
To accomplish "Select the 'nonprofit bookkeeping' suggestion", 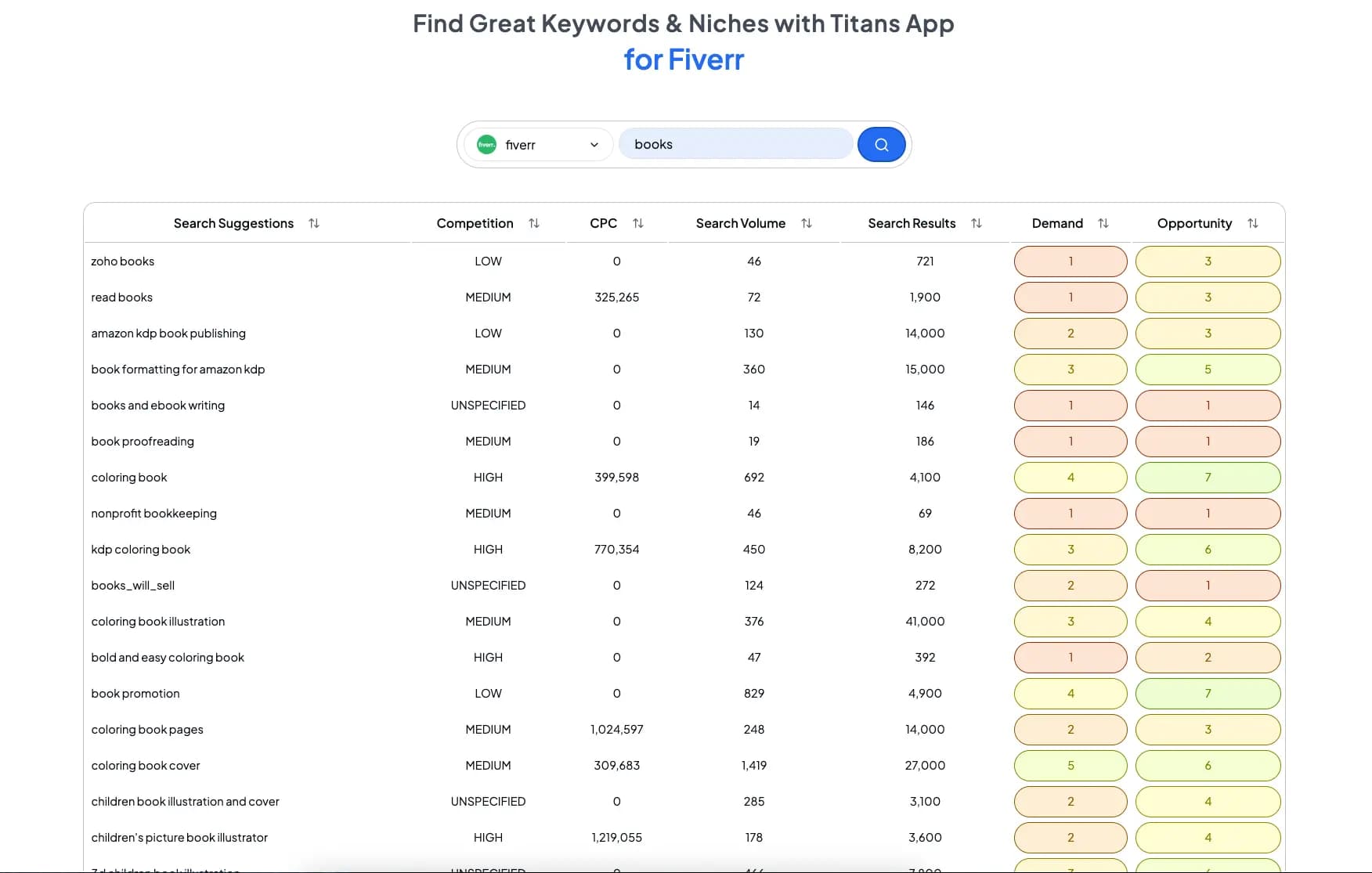I will pos(153,514).
